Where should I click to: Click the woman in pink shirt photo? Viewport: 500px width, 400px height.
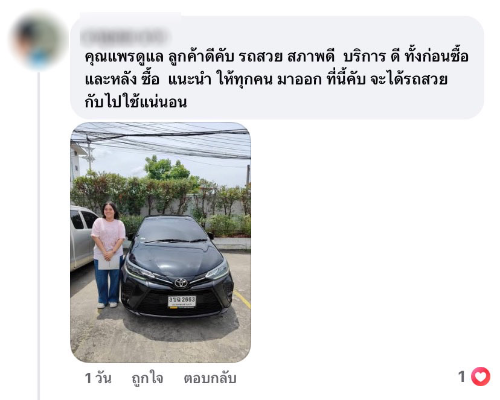click(108, 255)
